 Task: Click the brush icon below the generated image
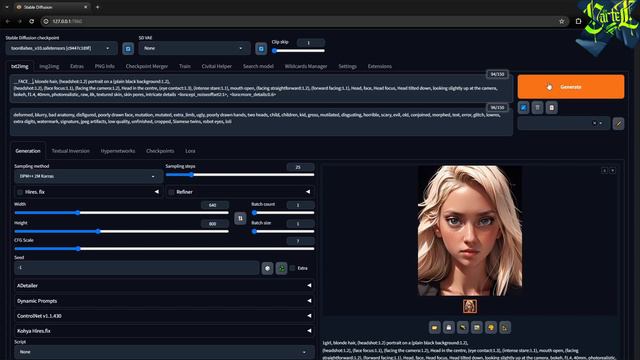[x=462, y=327]
